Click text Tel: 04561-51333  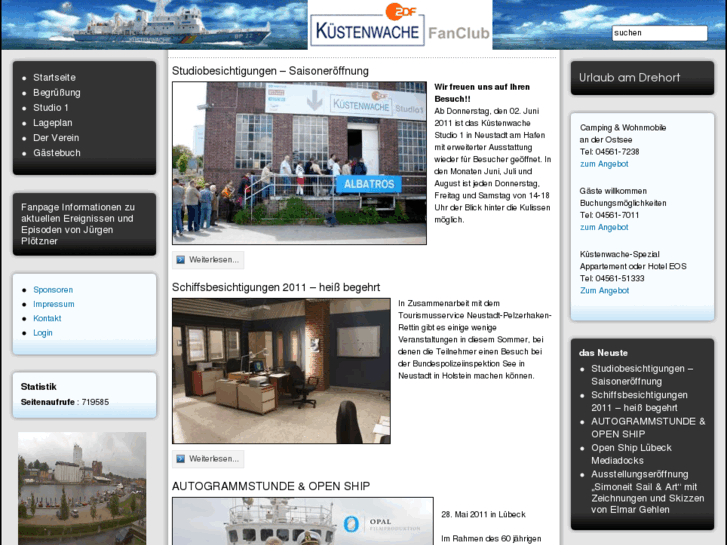point(612,278)
